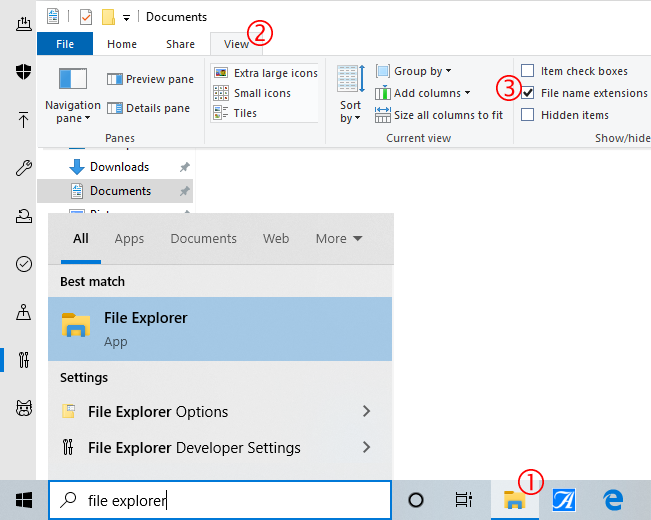Enable Item check boxes checkbox
This screenshot has height=520, width=651.
coord(528,71)
